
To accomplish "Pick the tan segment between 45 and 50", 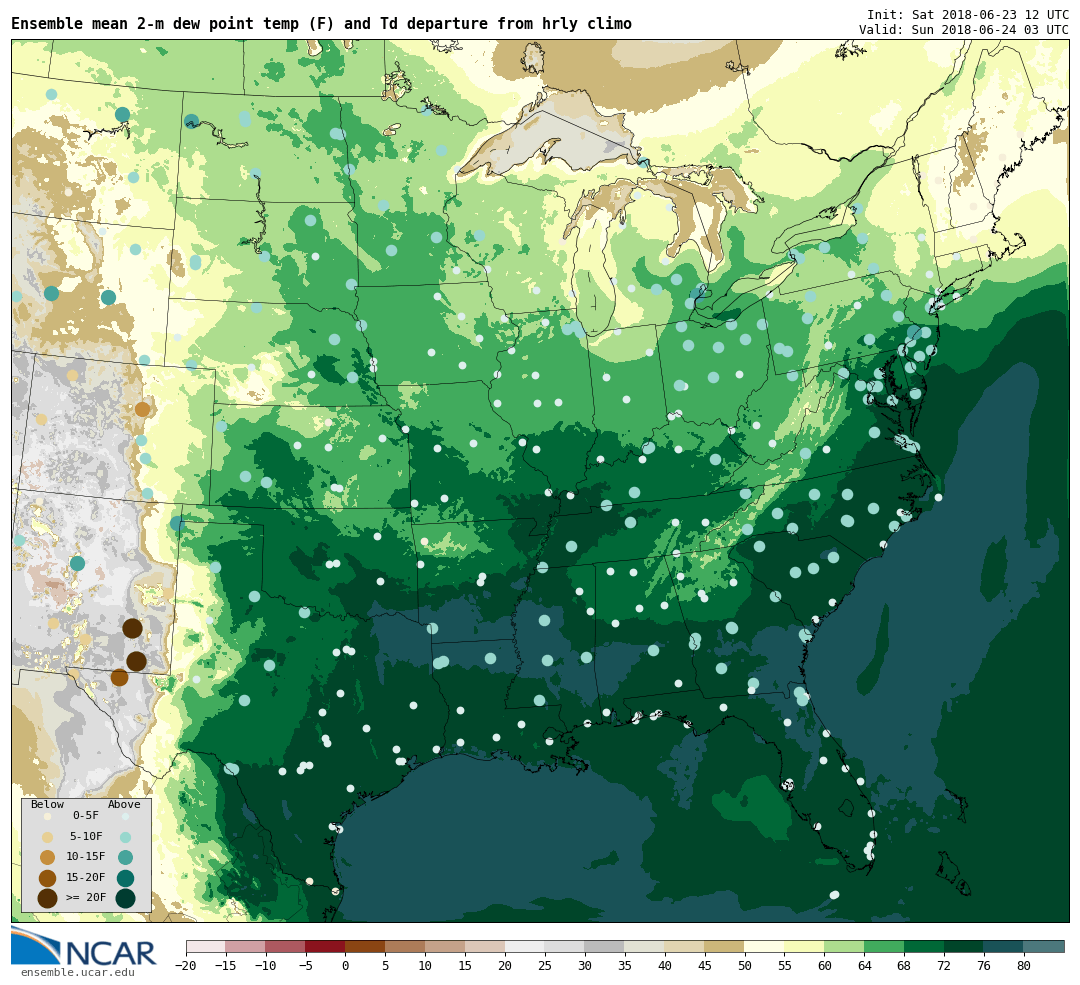I will point(725,946).
